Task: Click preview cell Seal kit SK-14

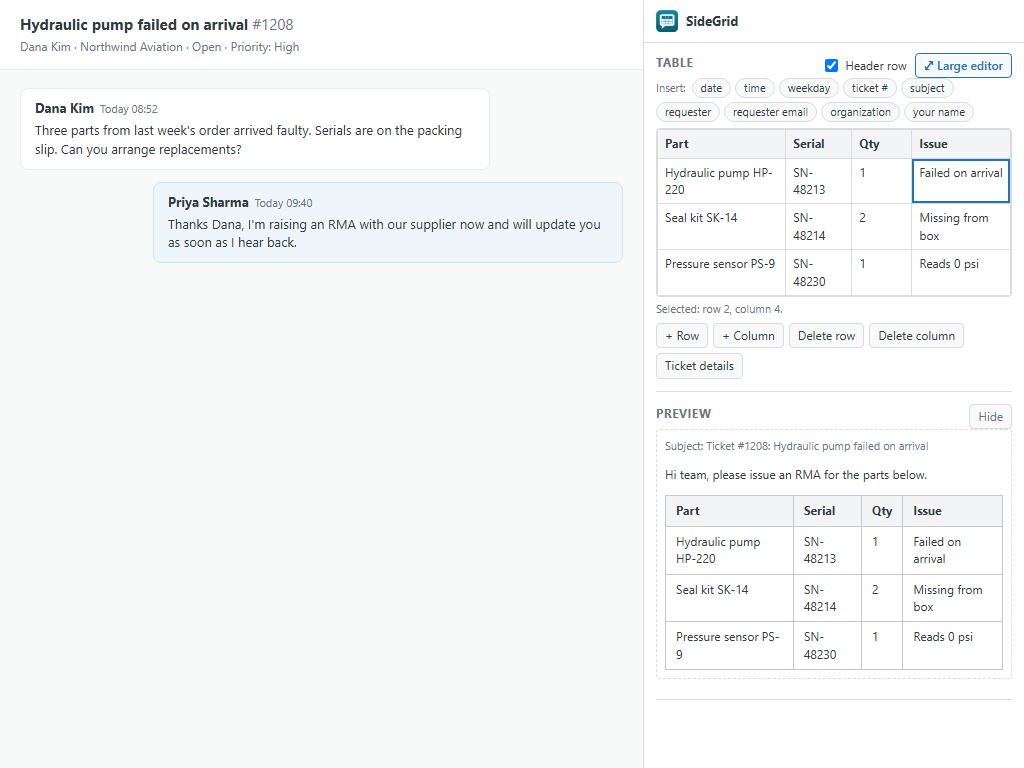Action: point(729,598)
